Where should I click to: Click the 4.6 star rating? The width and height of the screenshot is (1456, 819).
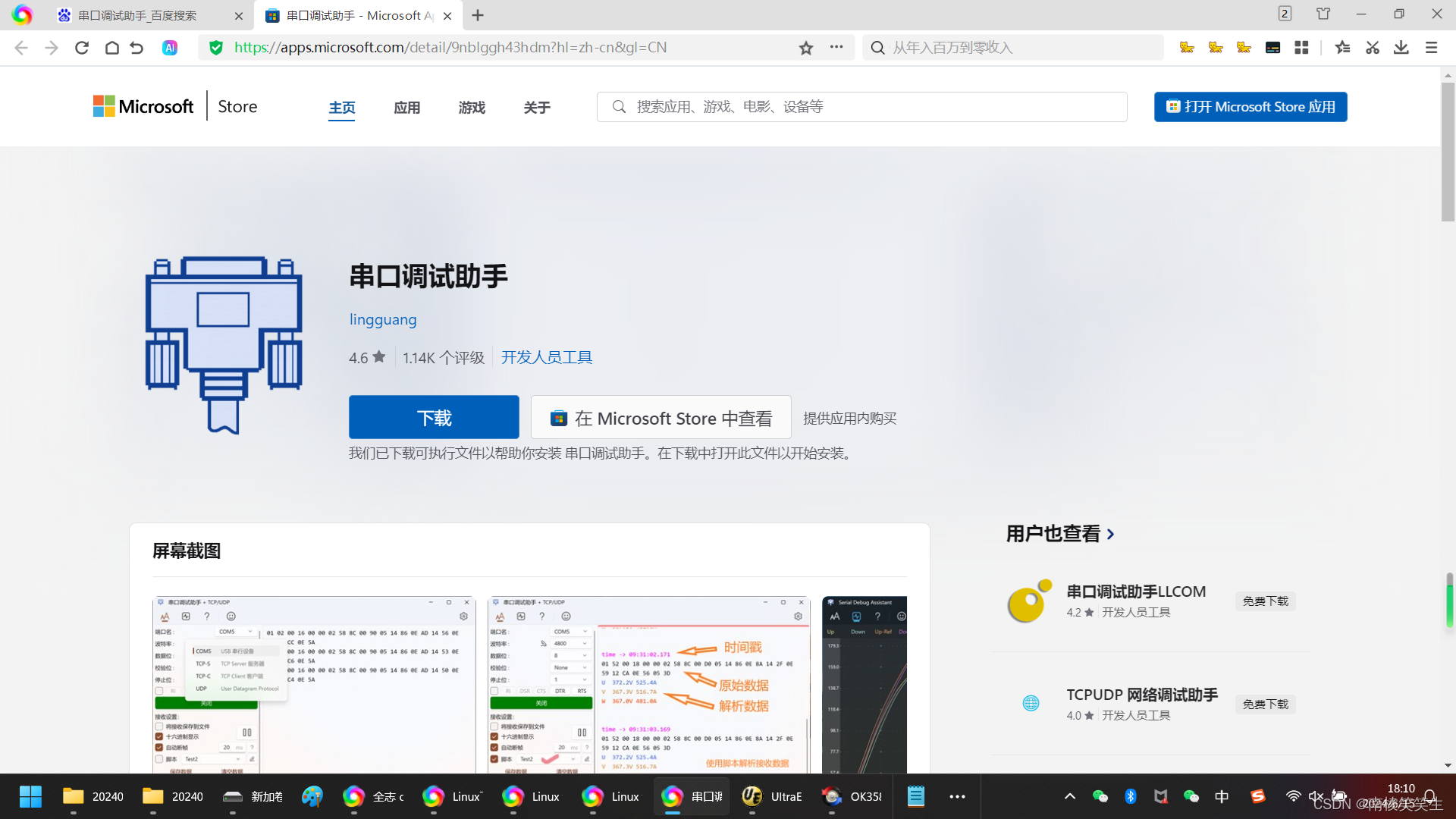(x=367, y=357)
